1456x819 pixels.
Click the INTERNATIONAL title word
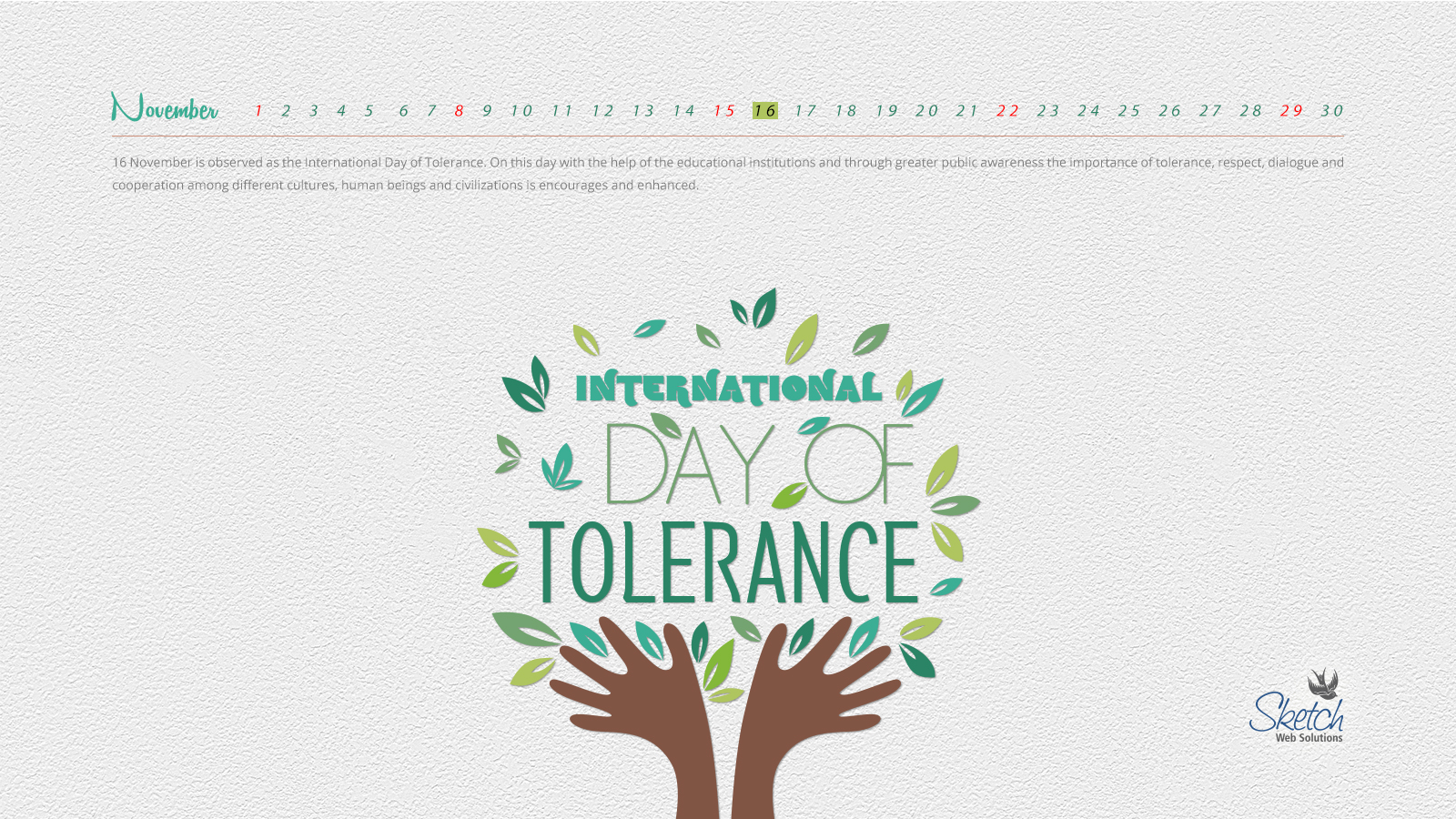coord(729,389)
